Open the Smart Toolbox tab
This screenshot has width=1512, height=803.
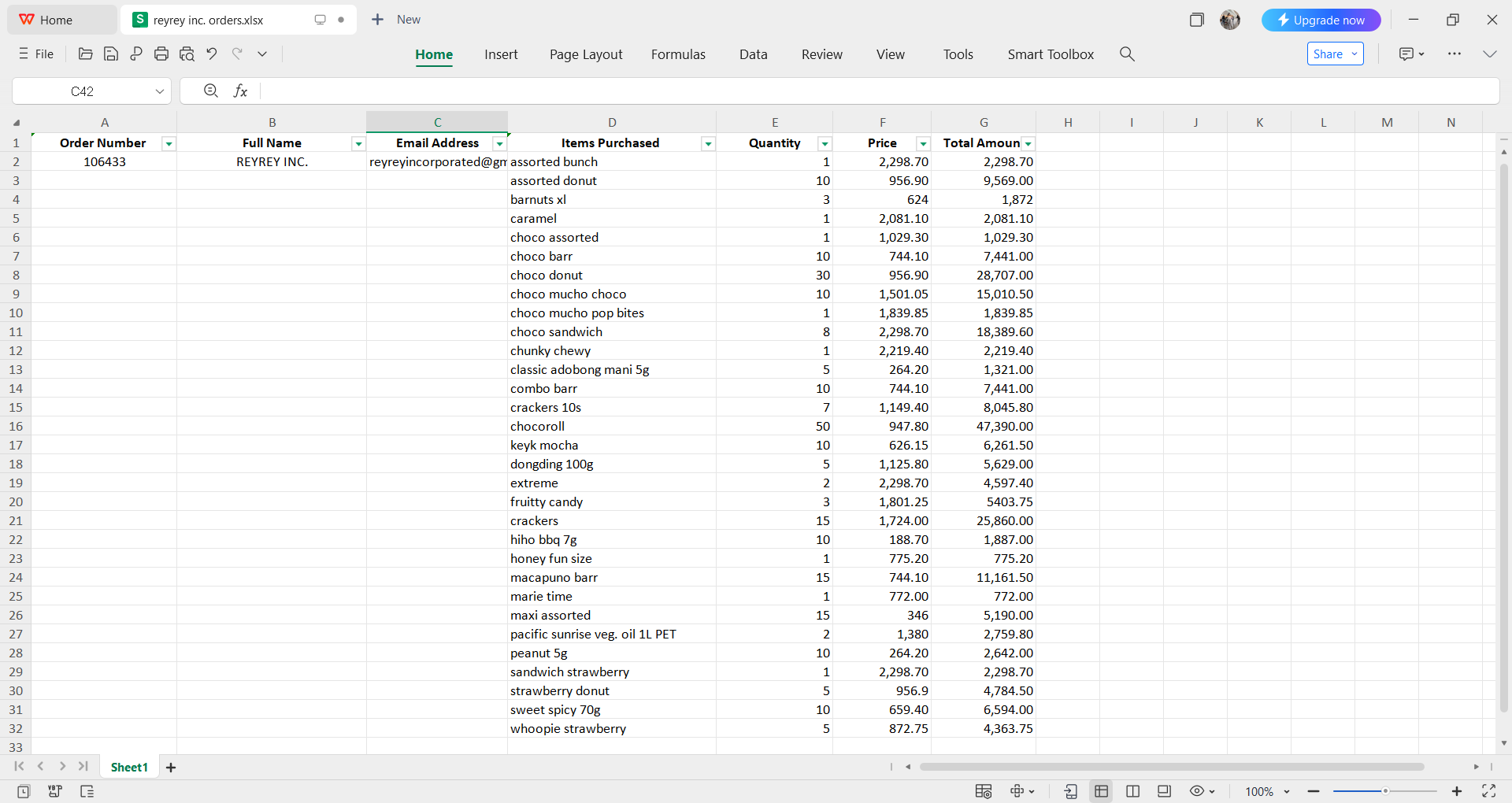[x=1051, y=54]
